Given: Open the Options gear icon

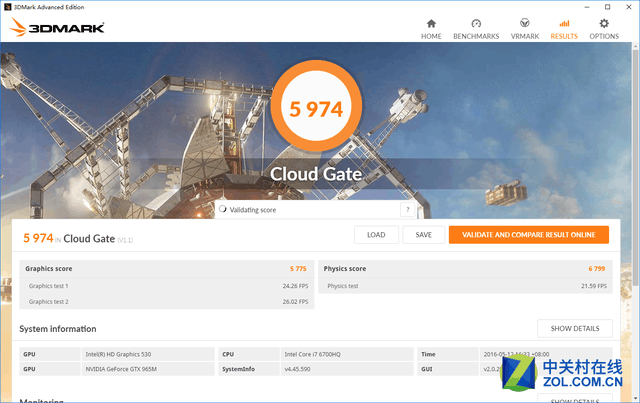Looking at the screenshot, I should pyautogui.click(x=604, y=23).
